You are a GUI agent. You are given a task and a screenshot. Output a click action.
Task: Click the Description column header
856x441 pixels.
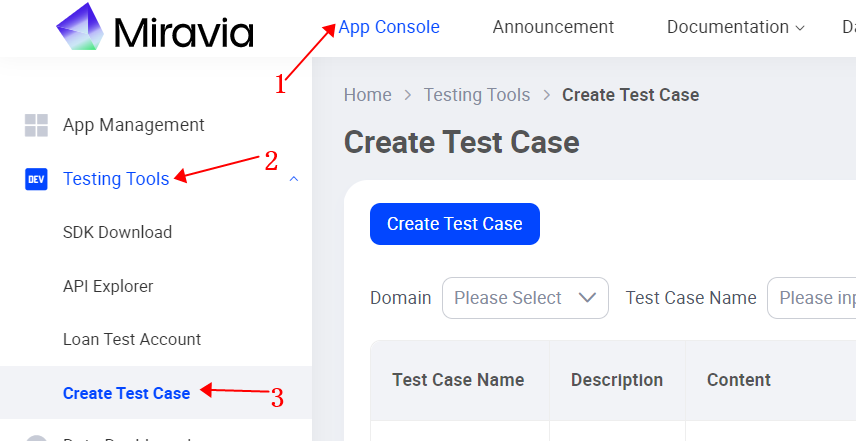tap(616, 380)
